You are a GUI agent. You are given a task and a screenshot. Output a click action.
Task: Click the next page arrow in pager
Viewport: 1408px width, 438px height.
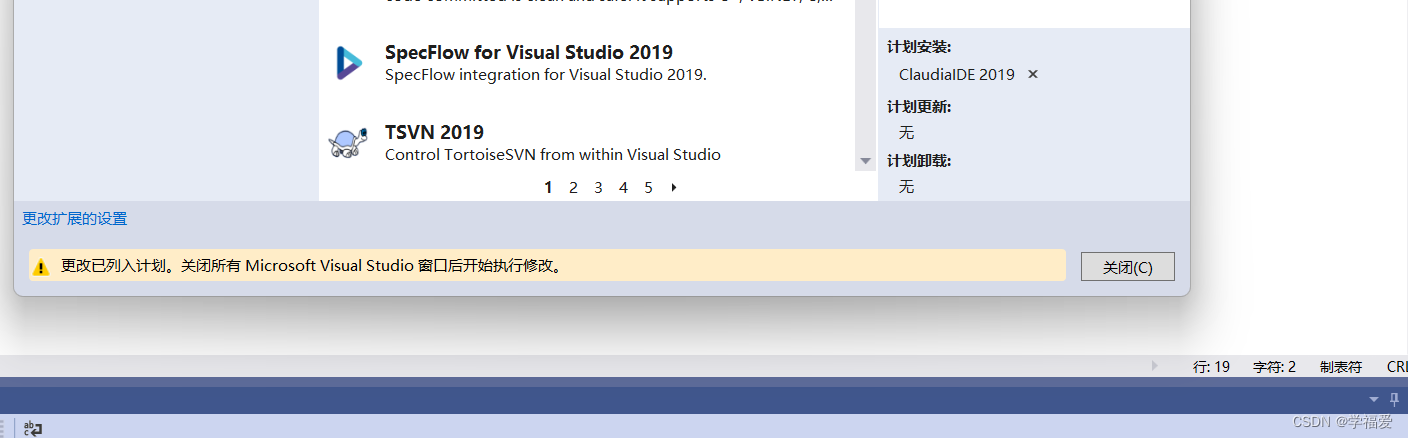coord(674,187)
